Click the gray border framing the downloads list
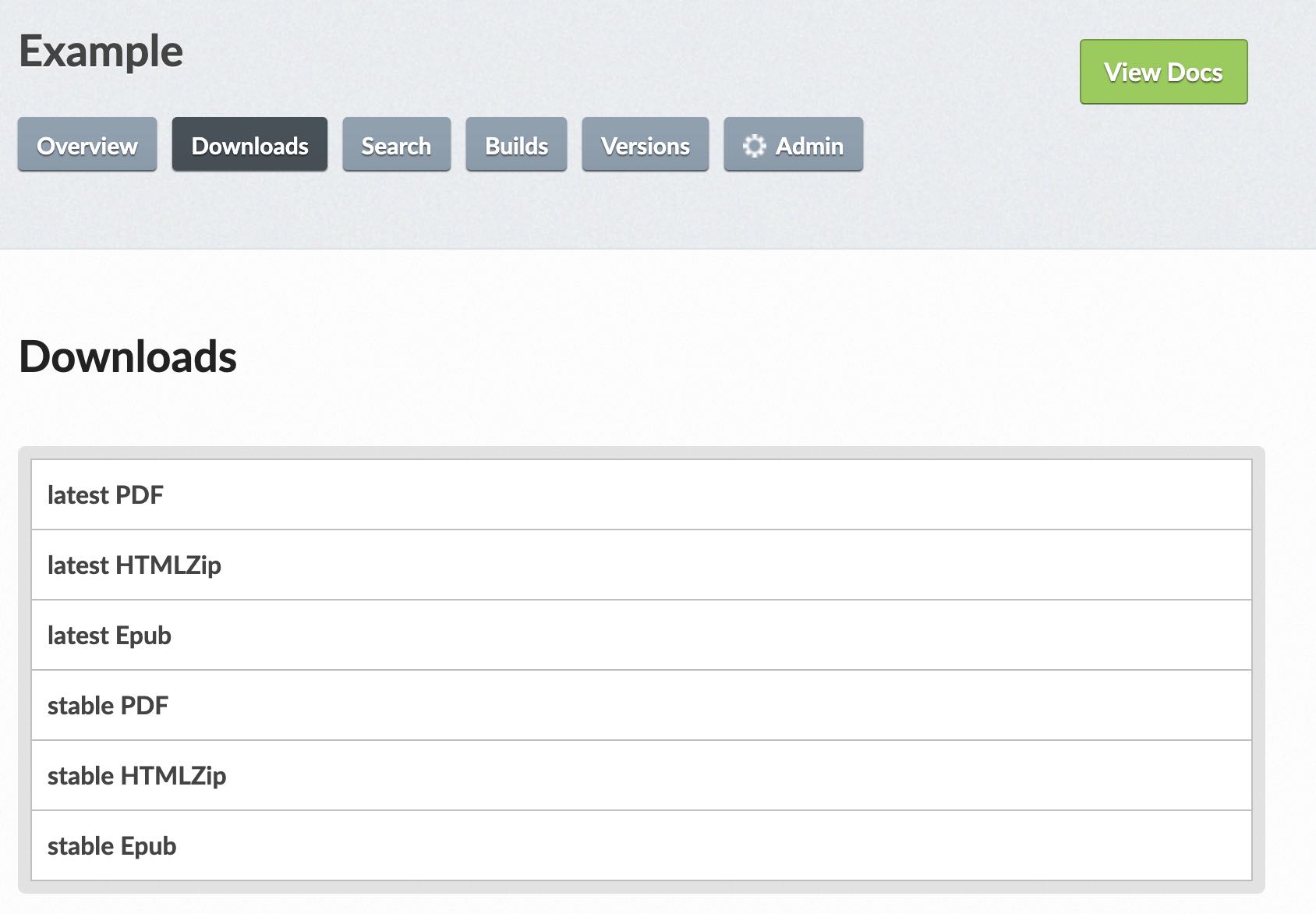The width and height of the screenshot is (1316, 914). (24, 671)
